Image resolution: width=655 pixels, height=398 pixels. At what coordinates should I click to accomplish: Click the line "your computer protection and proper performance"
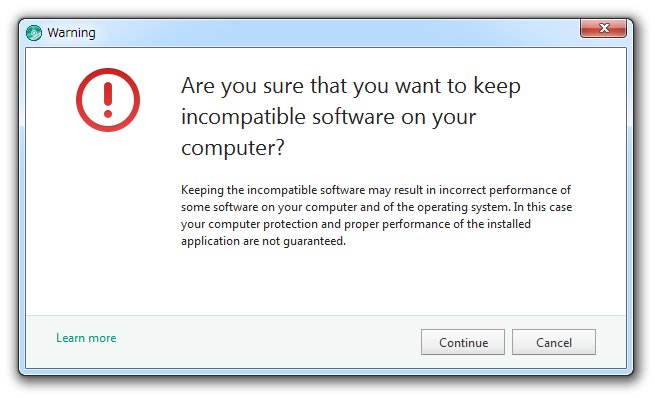point(355,224)
